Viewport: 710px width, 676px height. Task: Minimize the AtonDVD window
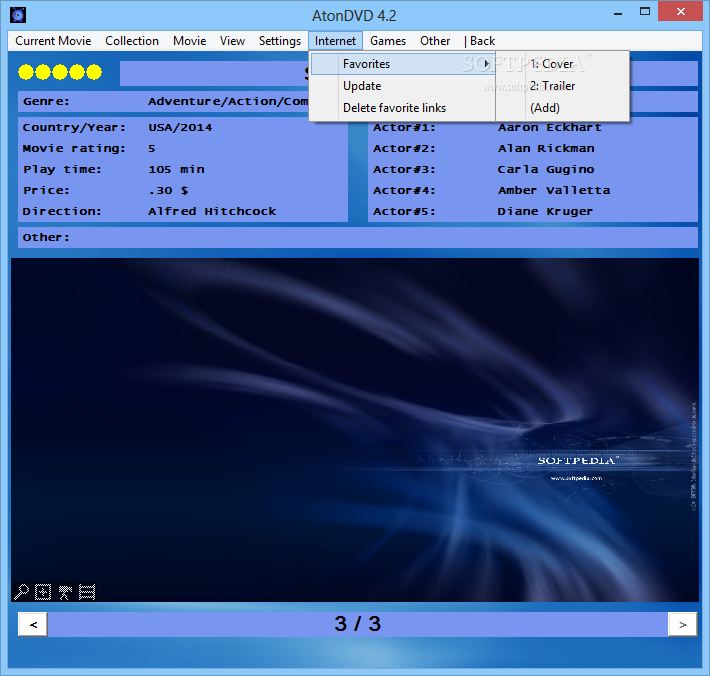[x=618, y=12]
